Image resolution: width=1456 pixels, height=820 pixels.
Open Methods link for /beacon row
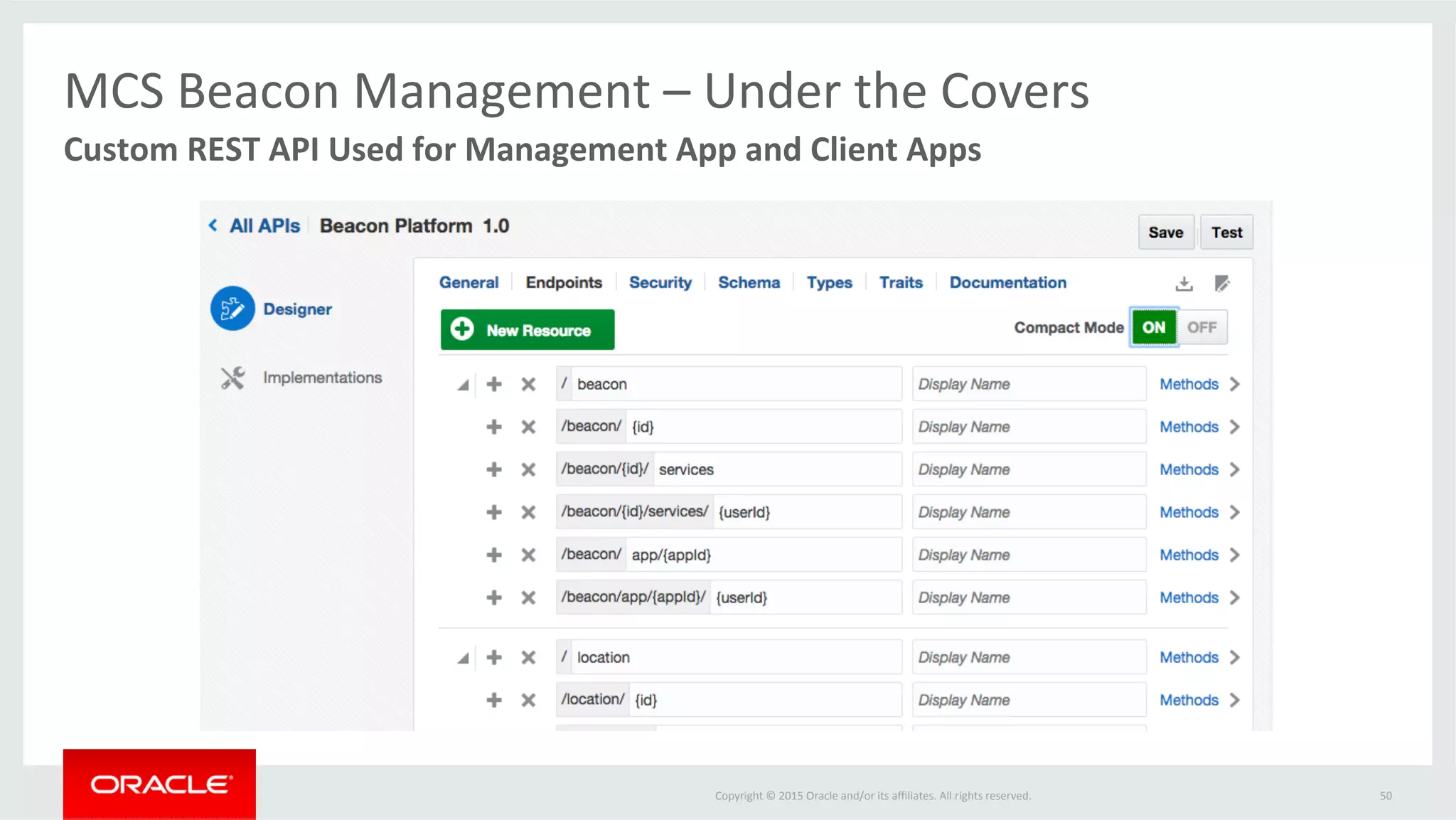coord(1189,384)
